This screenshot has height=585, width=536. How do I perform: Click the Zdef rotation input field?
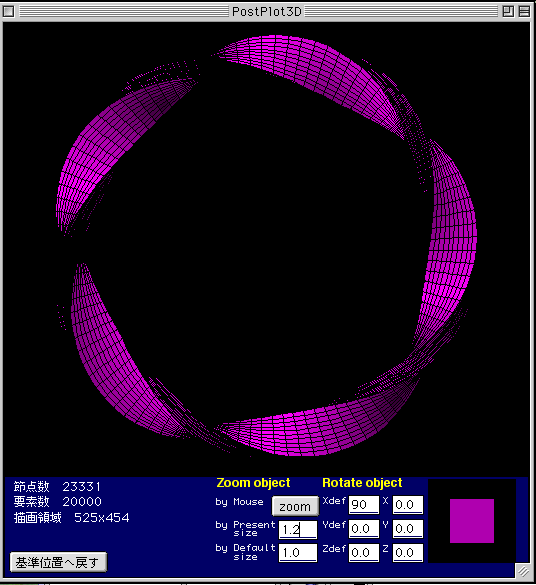coord(364,553)
